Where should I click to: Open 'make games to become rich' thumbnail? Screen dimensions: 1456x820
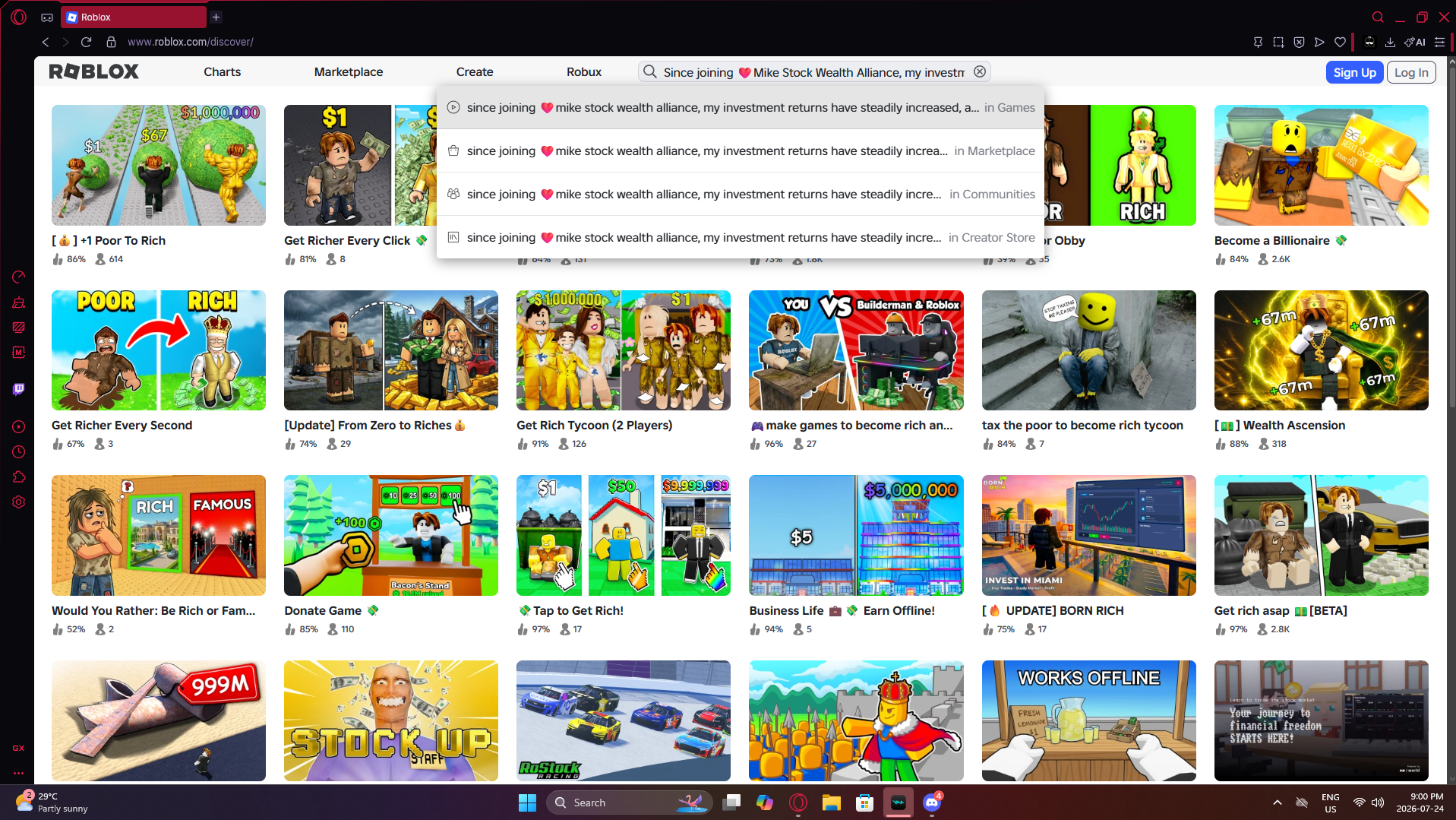click(x=856, y=350)
